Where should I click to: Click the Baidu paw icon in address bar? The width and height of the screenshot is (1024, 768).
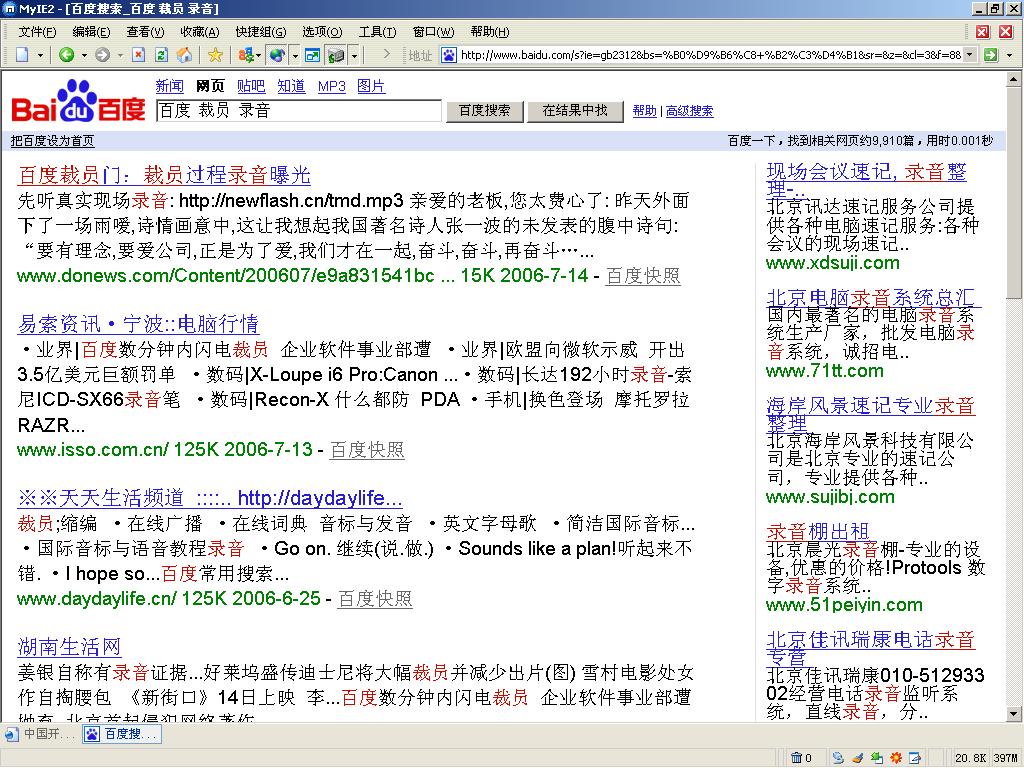point(449,55)
